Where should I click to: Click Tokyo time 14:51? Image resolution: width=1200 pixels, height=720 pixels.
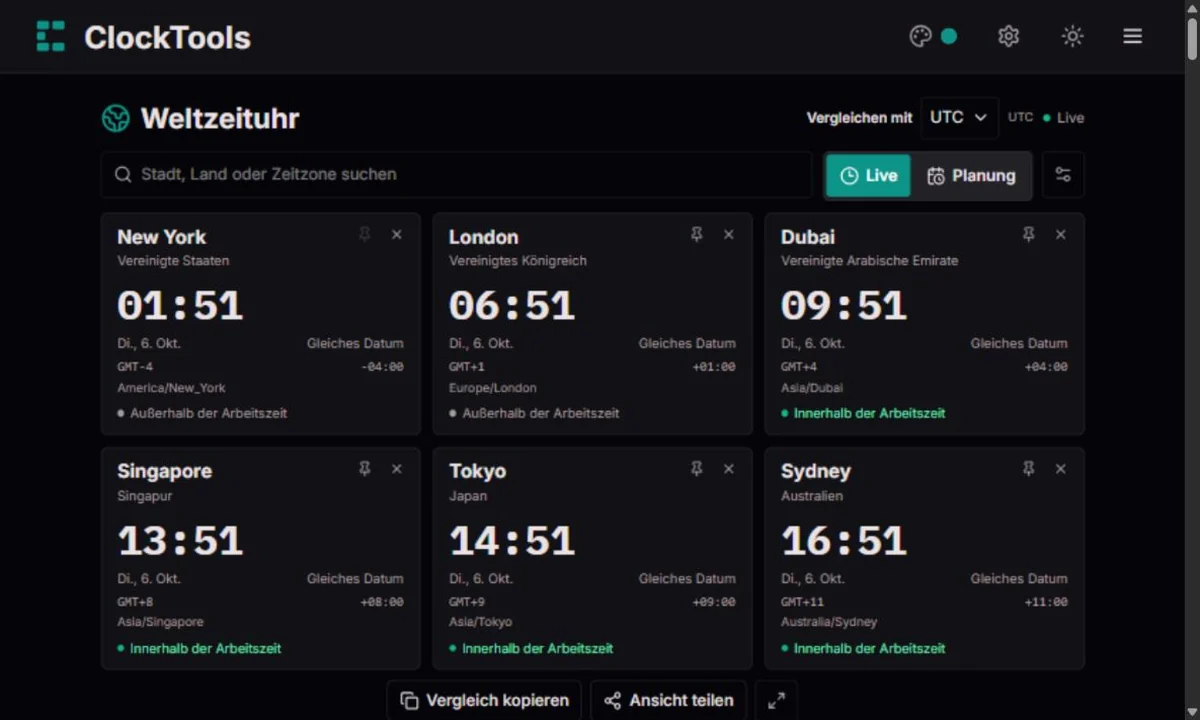[x=512, y=540]
